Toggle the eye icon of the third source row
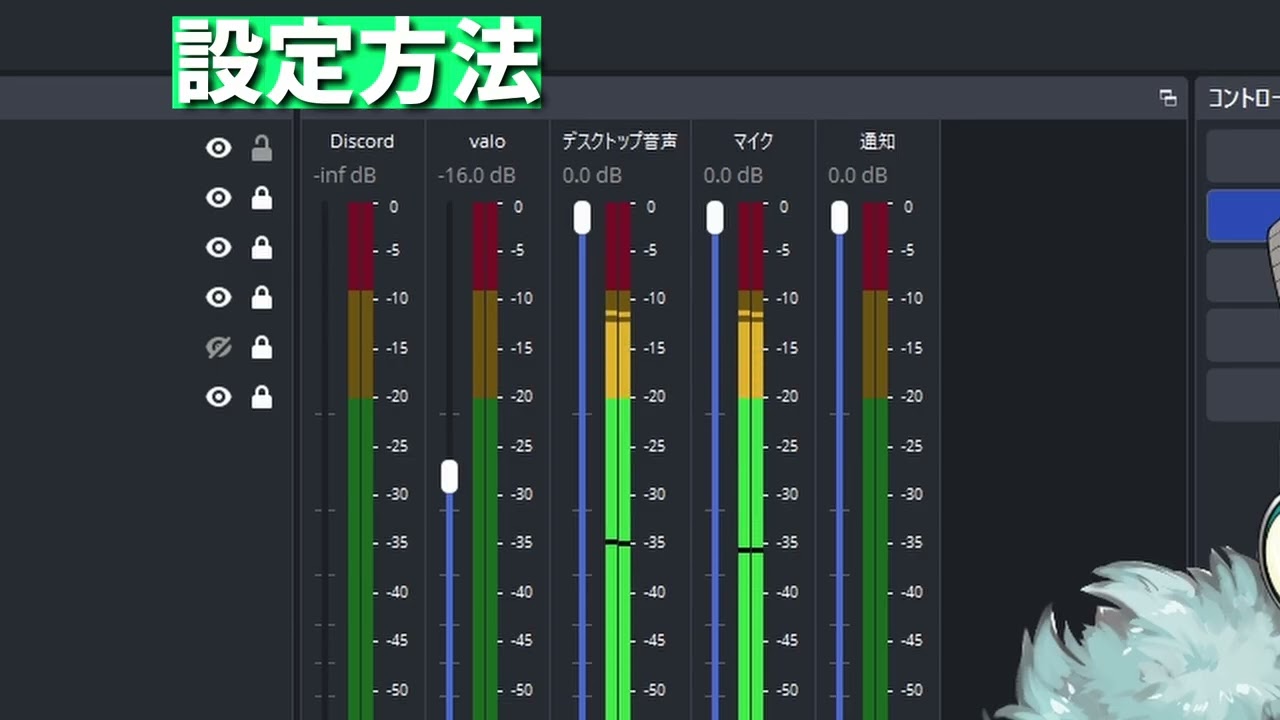Screen dimensions: 1280x720 point(218,247)
